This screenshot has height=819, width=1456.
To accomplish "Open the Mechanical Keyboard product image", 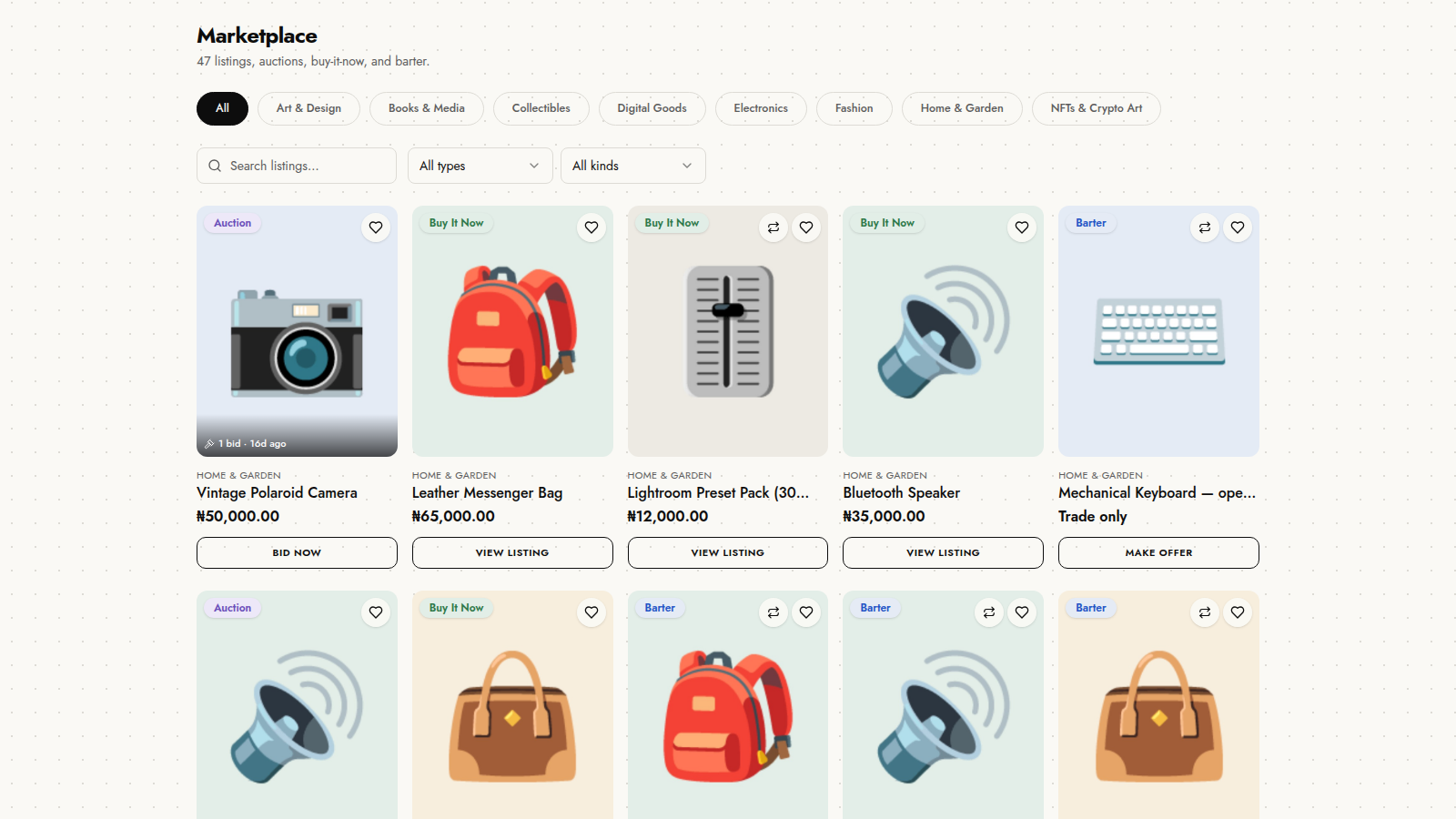I will [x=1158, y=331].
